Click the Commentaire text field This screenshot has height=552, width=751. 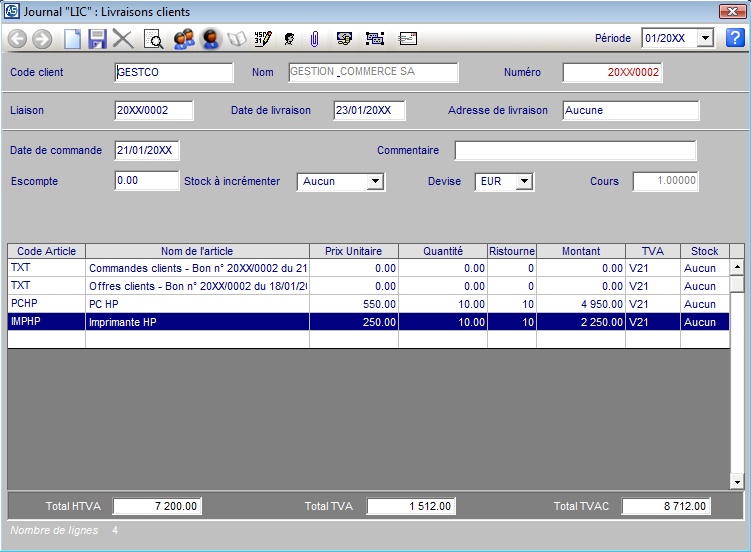pyautogui.click(x=575, y=151)
